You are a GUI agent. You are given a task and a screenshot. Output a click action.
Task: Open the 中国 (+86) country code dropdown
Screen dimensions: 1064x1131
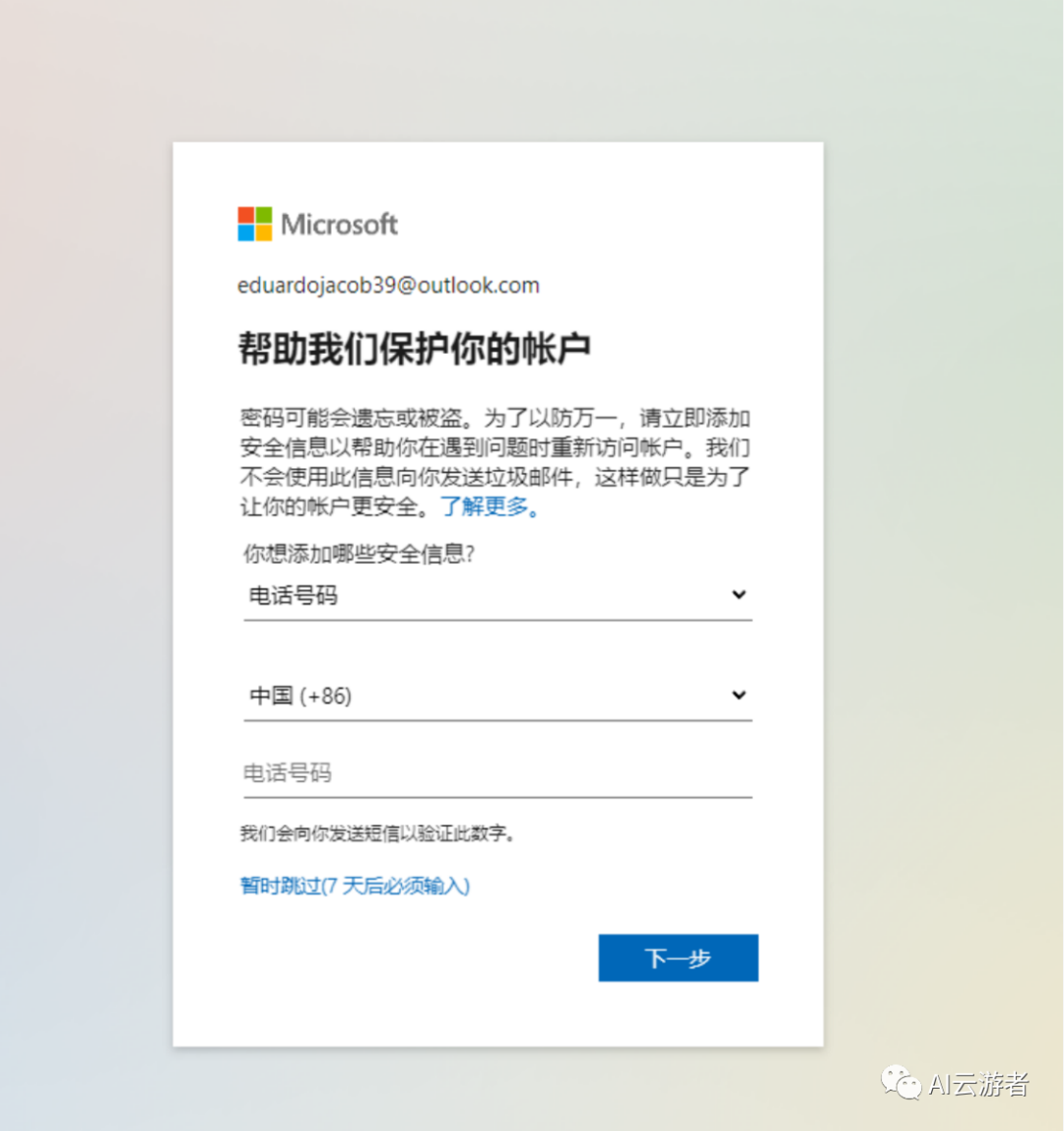[x=498, y=697]
